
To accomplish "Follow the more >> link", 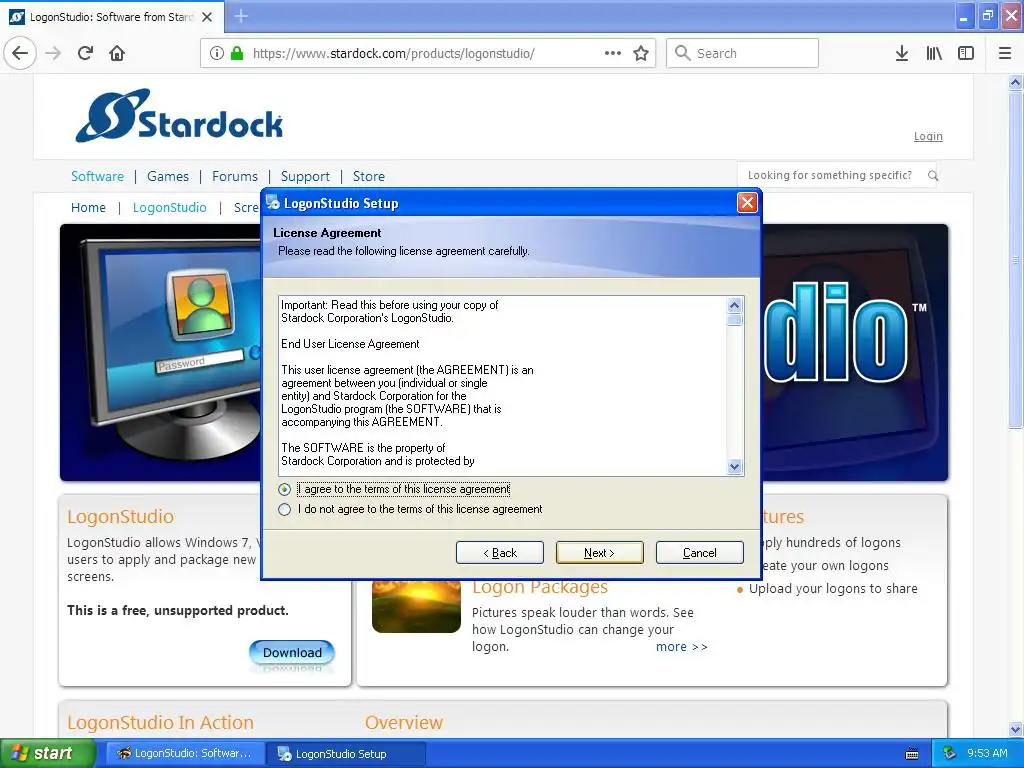I will click(682, 647).
